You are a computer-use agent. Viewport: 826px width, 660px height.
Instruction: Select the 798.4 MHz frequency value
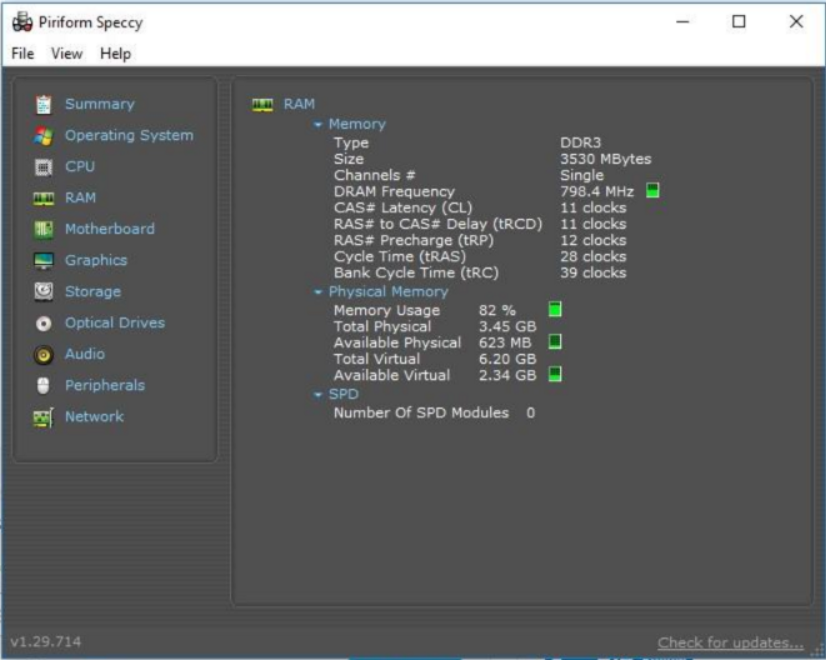click(597, 191)
